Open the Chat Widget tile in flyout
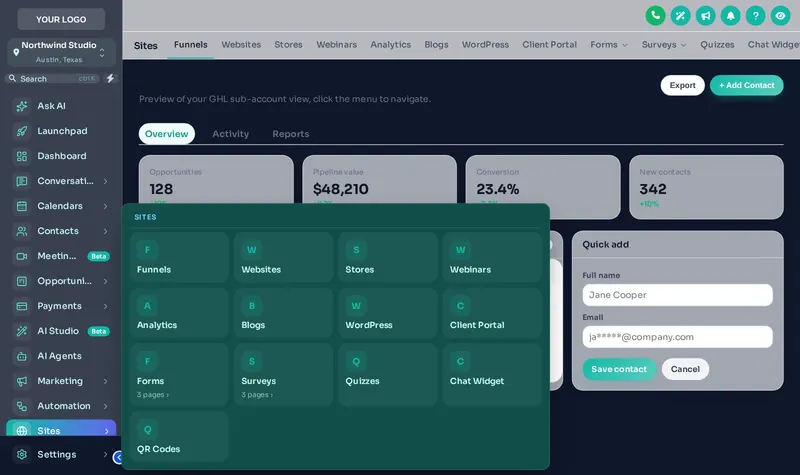 (492, 374)
